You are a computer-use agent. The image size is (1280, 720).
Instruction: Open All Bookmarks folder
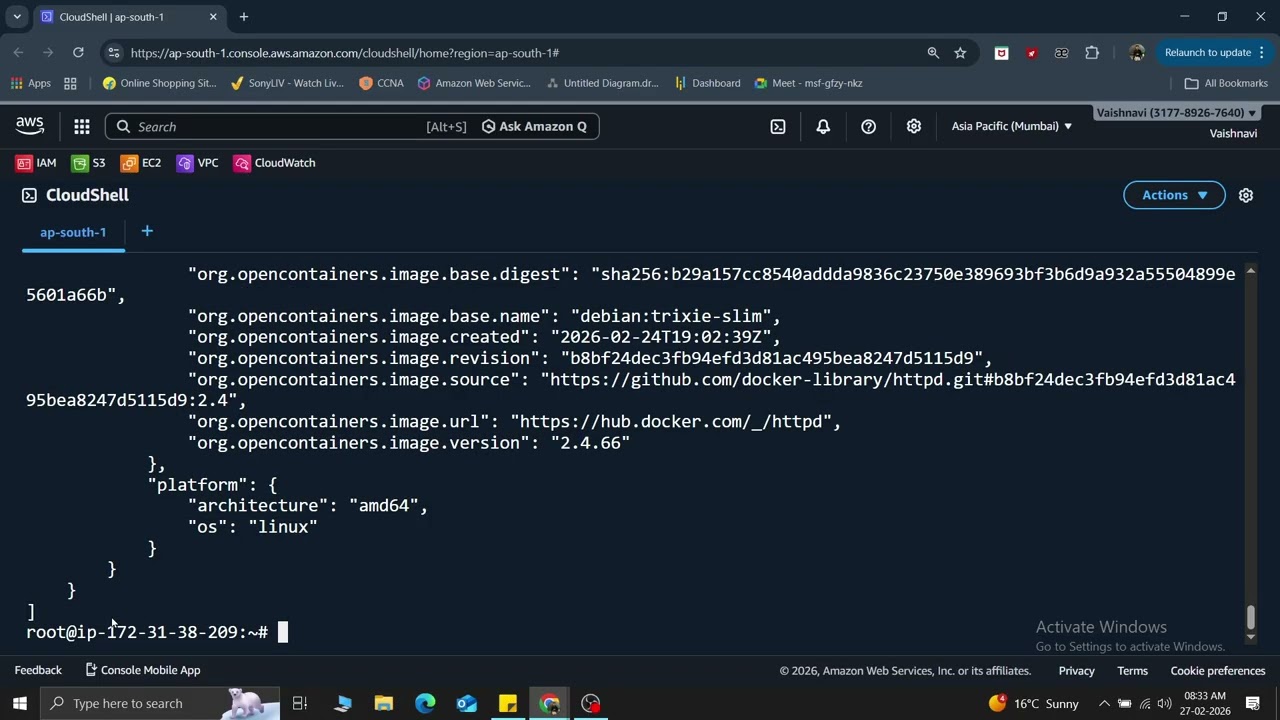point(1226,83)
